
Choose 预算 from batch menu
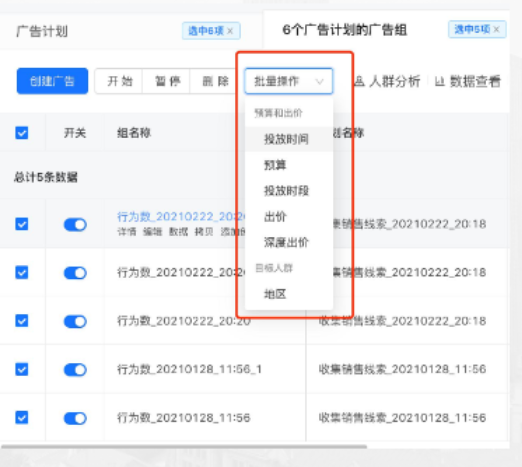(x=289, y=165)
